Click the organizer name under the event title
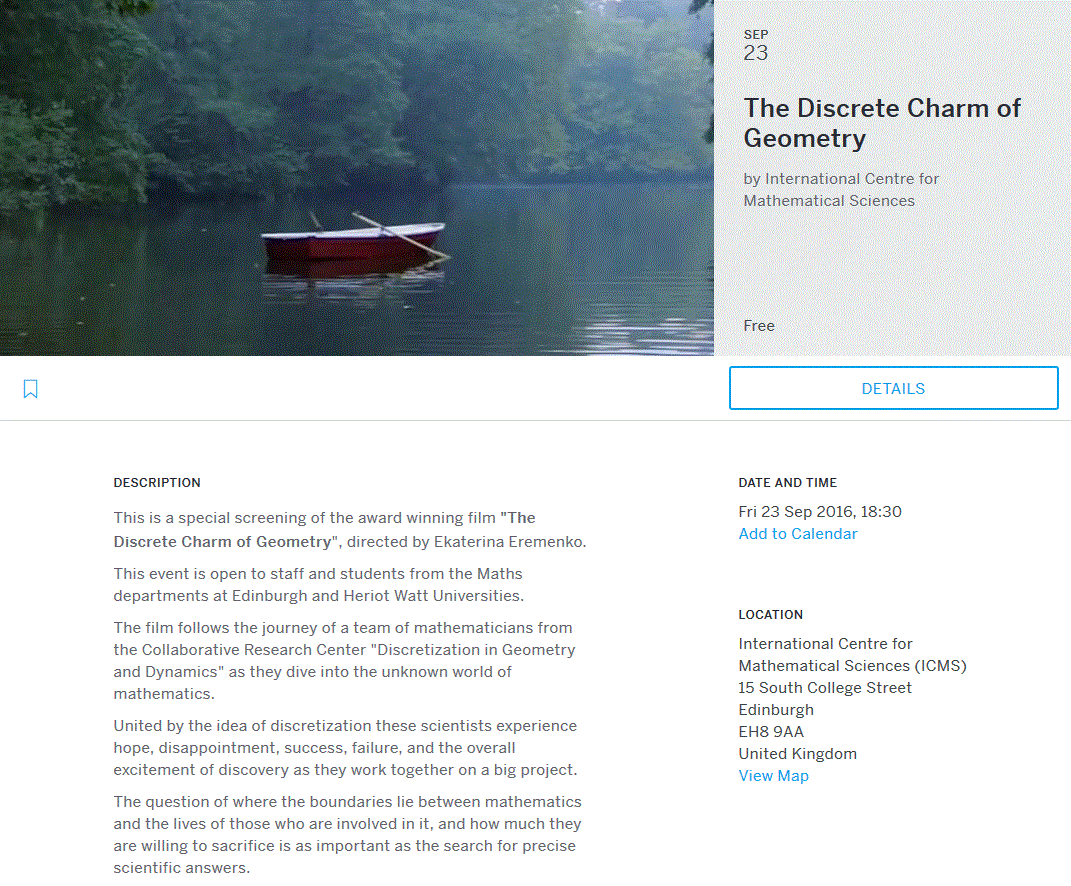 (841, 190)
